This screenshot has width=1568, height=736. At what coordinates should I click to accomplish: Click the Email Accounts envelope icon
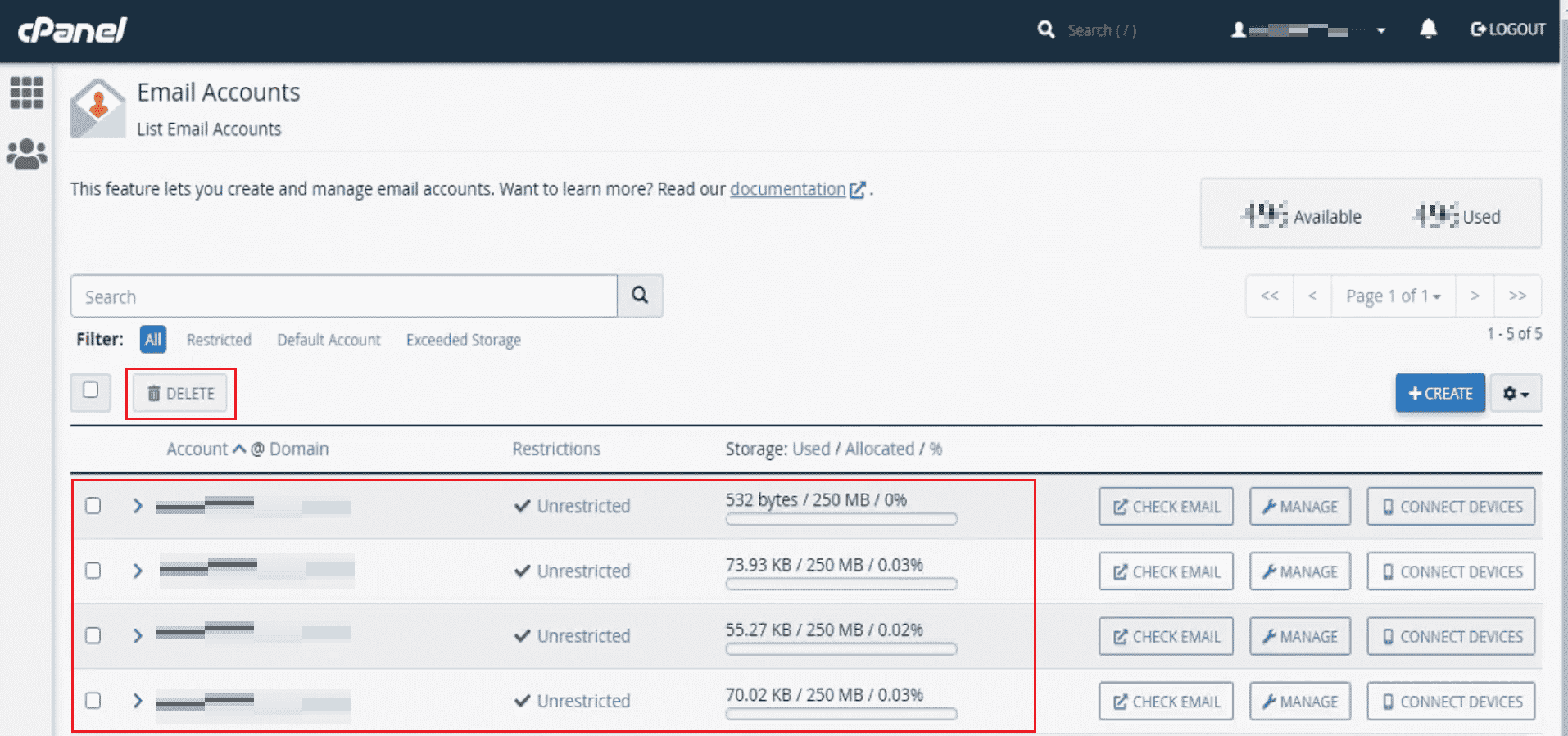(x=97, y=108)
